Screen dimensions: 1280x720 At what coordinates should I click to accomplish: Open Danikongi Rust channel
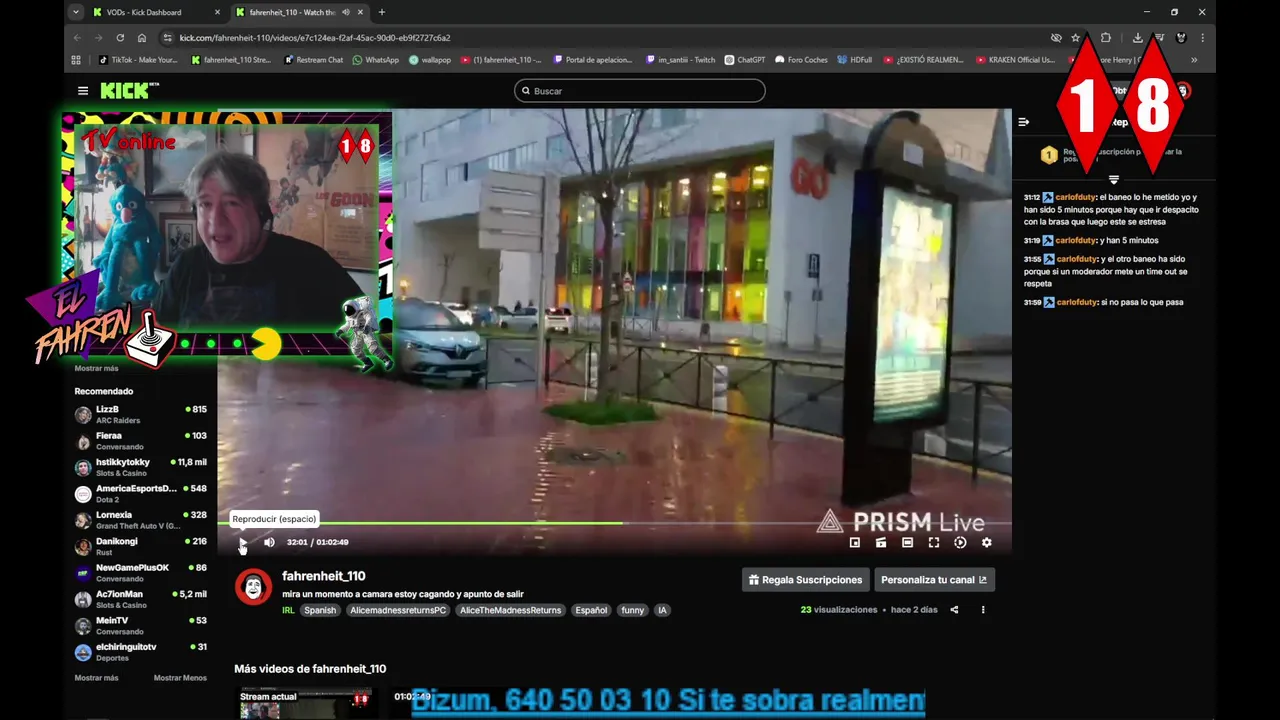pos(141,546)
